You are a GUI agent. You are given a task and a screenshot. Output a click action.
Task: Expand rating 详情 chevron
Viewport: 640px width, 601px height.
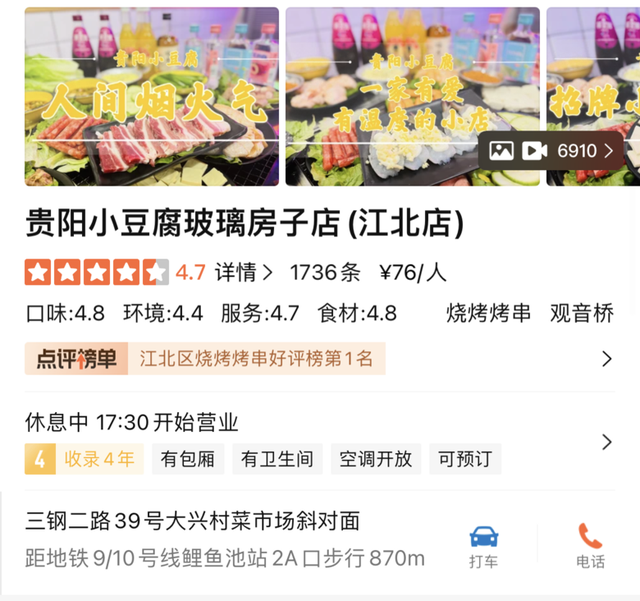267,272
